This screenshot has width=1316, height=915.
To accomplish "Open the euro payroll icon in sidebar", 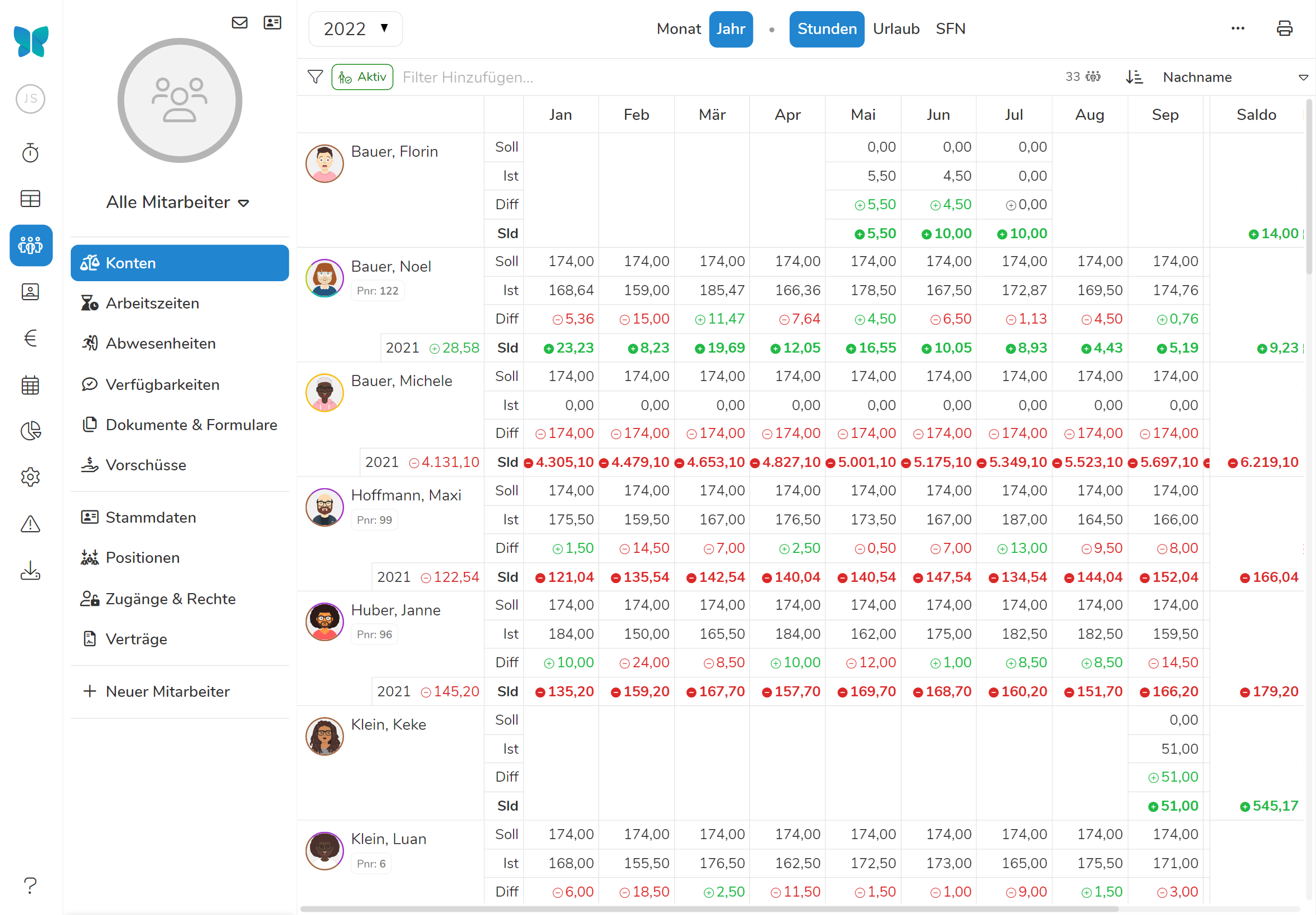I will [30, 338].
